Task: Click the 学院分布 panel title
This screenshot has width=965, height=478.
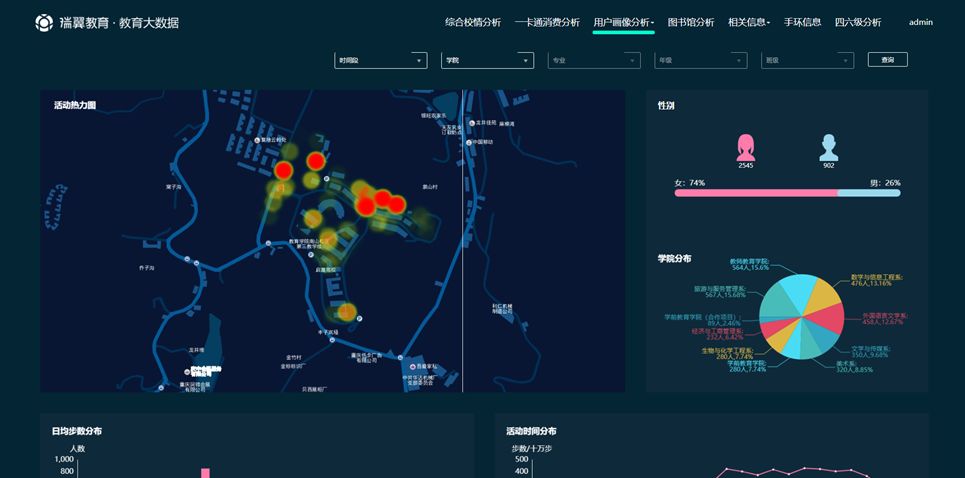Action: coord(674,258)
